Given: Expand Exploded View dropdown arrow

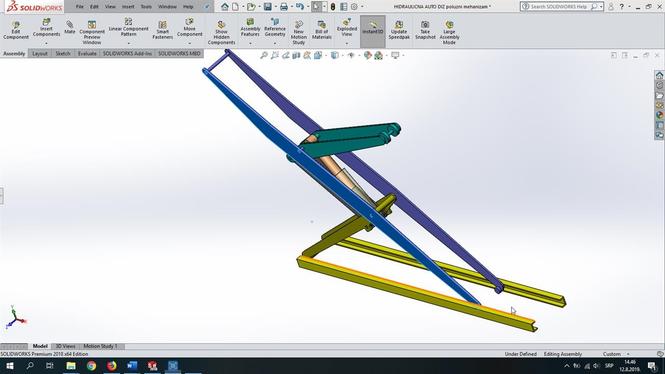Looking at the screenshot, I should 346,43.
